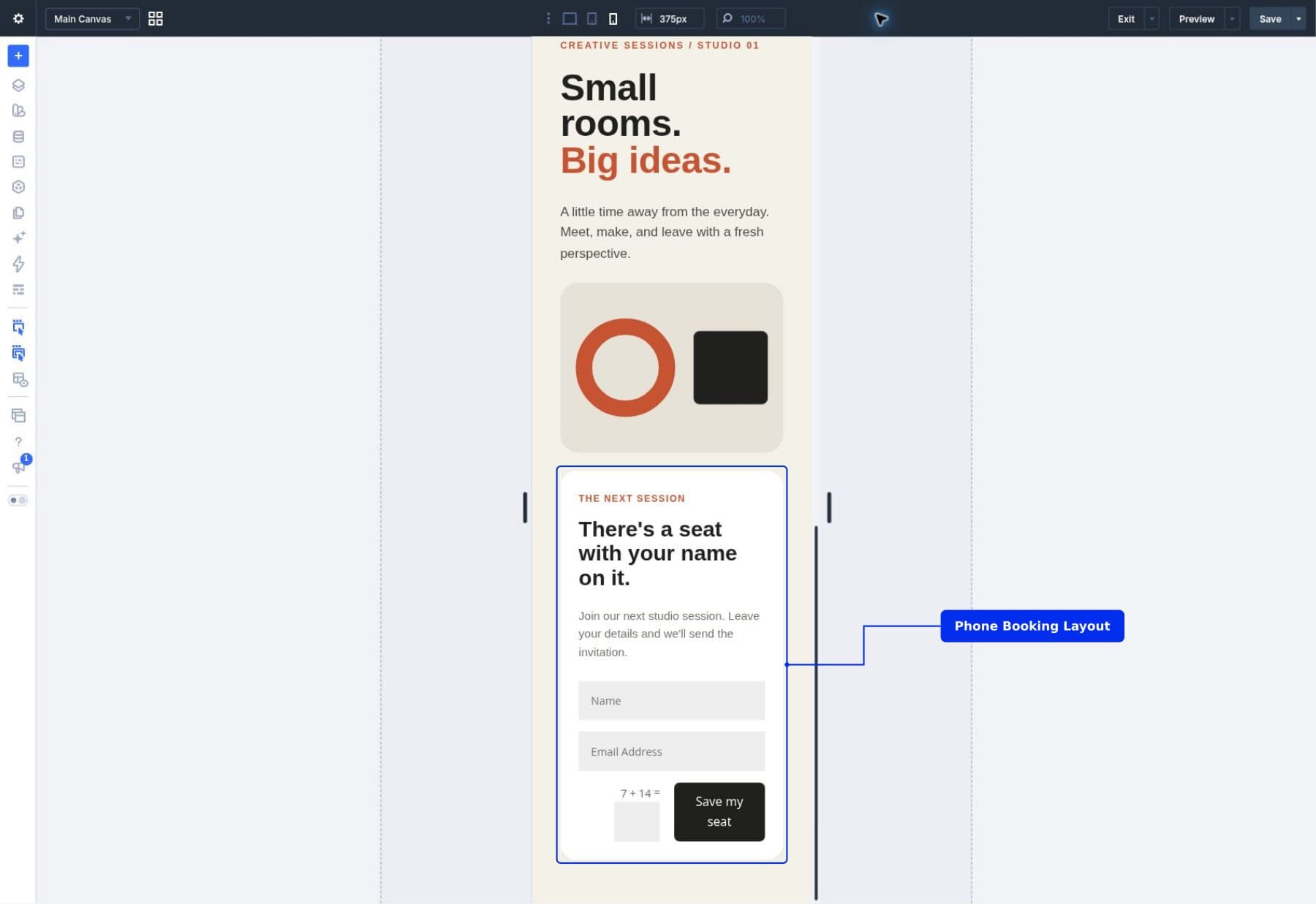Grab the right canvas width handle
The height and width of the screenshot is (904, 1316).
pos(829,507)
